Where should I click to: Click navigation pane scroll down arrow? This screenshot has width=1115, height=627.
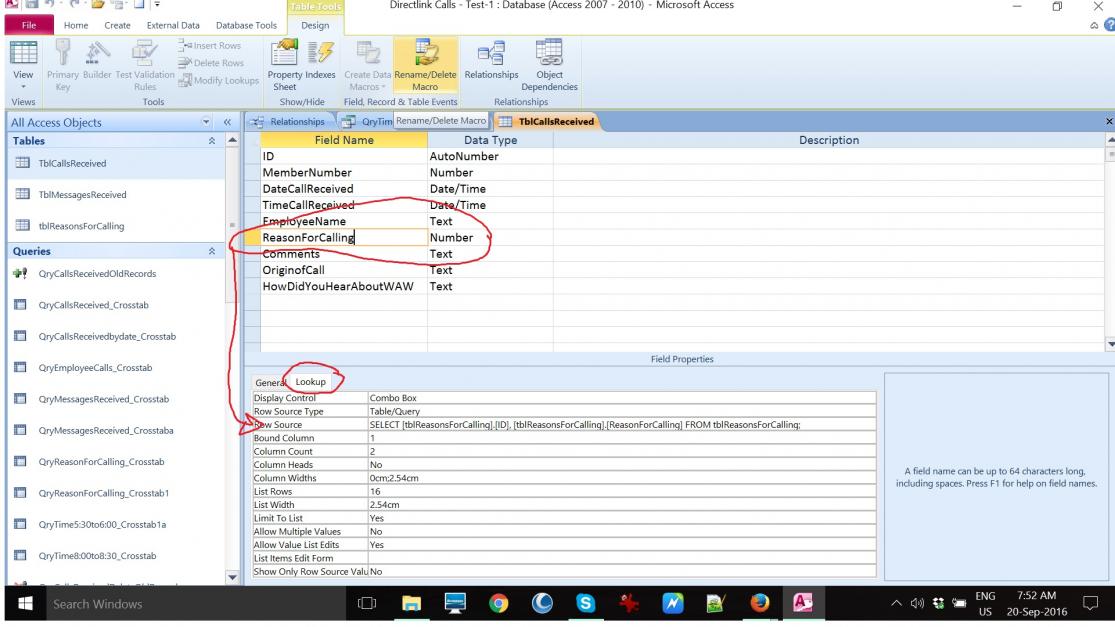(x=233, y=577)
